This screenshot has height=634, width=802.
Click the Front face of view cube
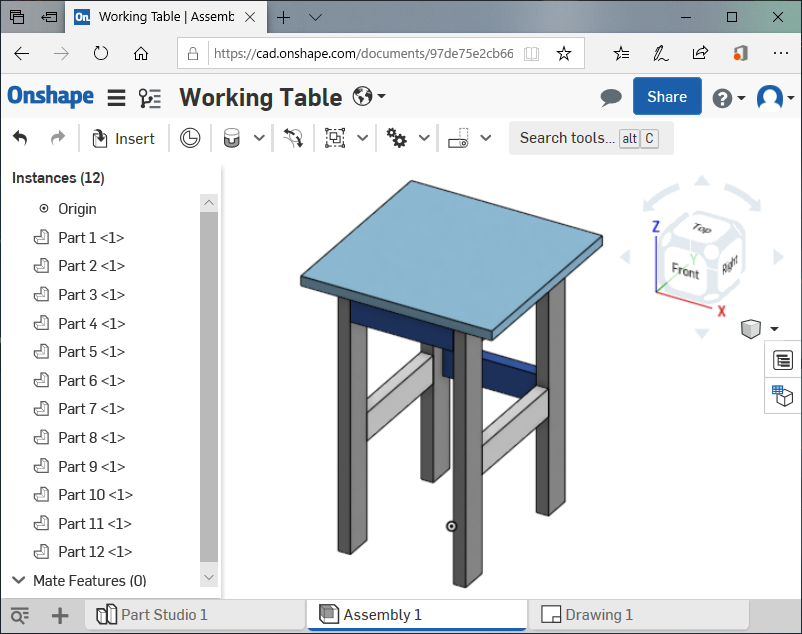(685, 271)
